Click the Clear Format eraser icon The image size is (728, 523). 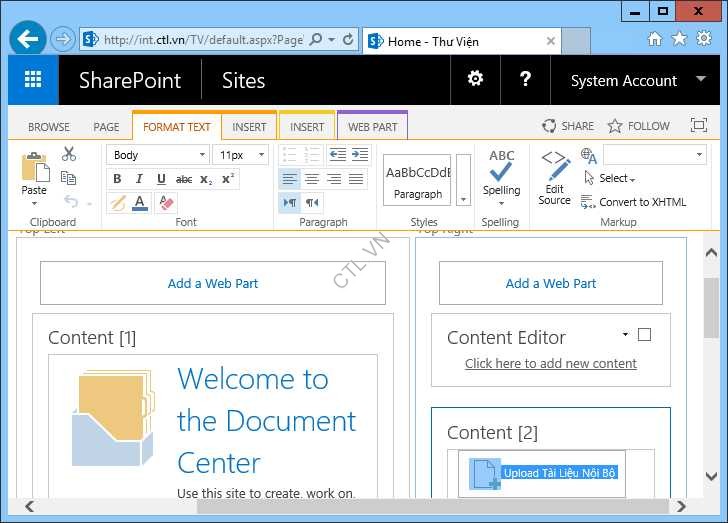click(x=167, y=203)
